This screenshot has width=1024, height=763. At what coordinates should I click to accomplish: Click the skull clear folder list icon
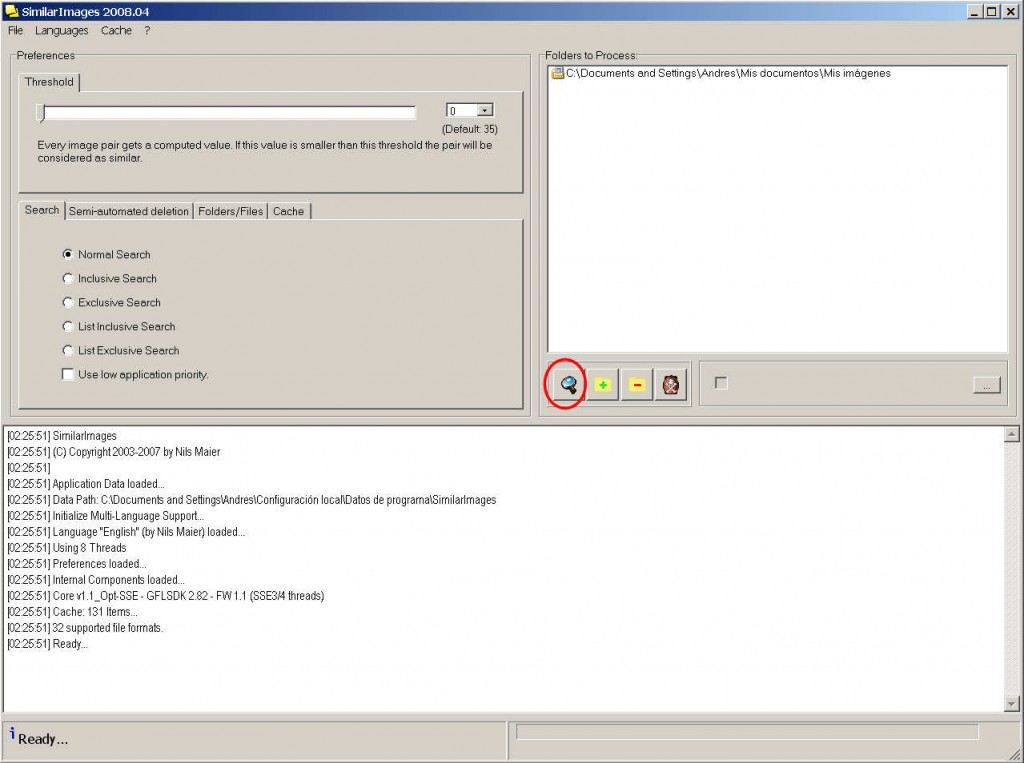[671, 385]
